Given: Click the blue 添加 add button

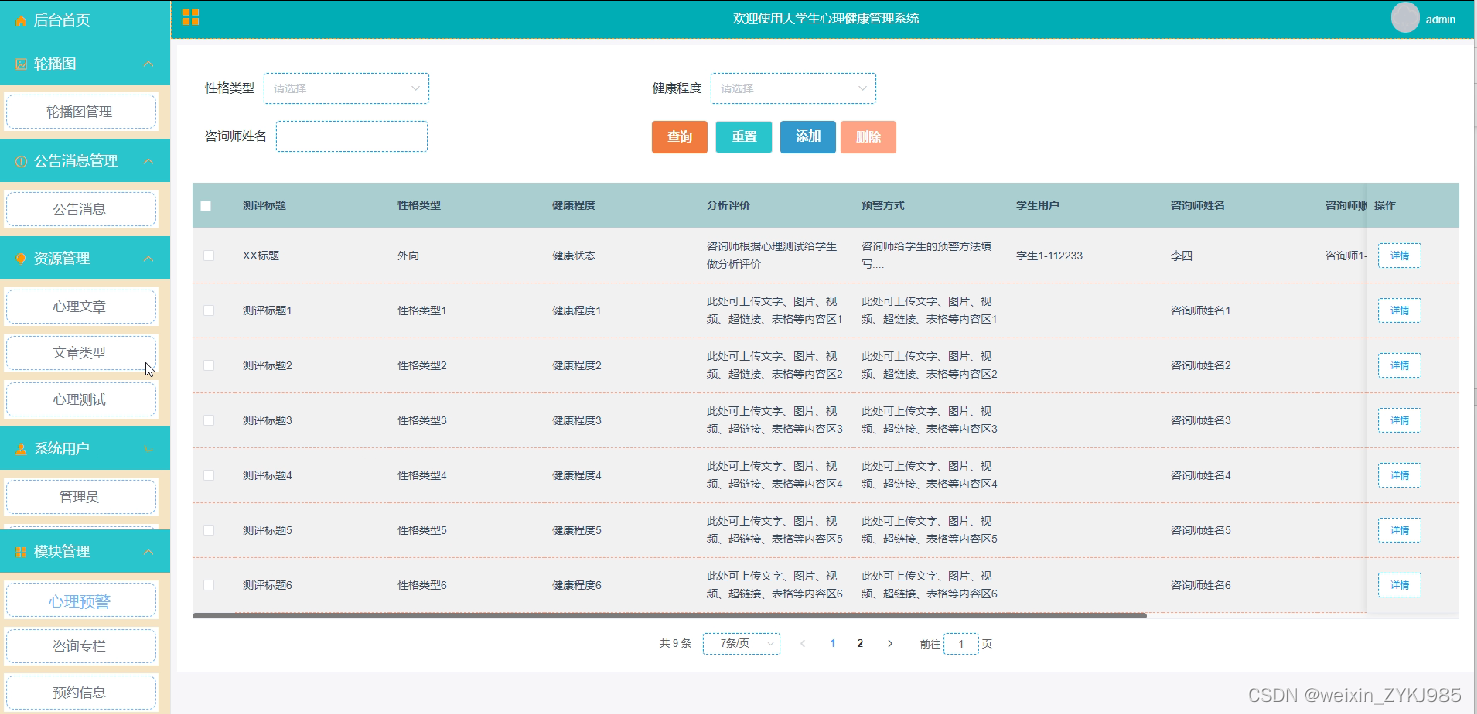Looking at the screenshot, I should [807, 137].
